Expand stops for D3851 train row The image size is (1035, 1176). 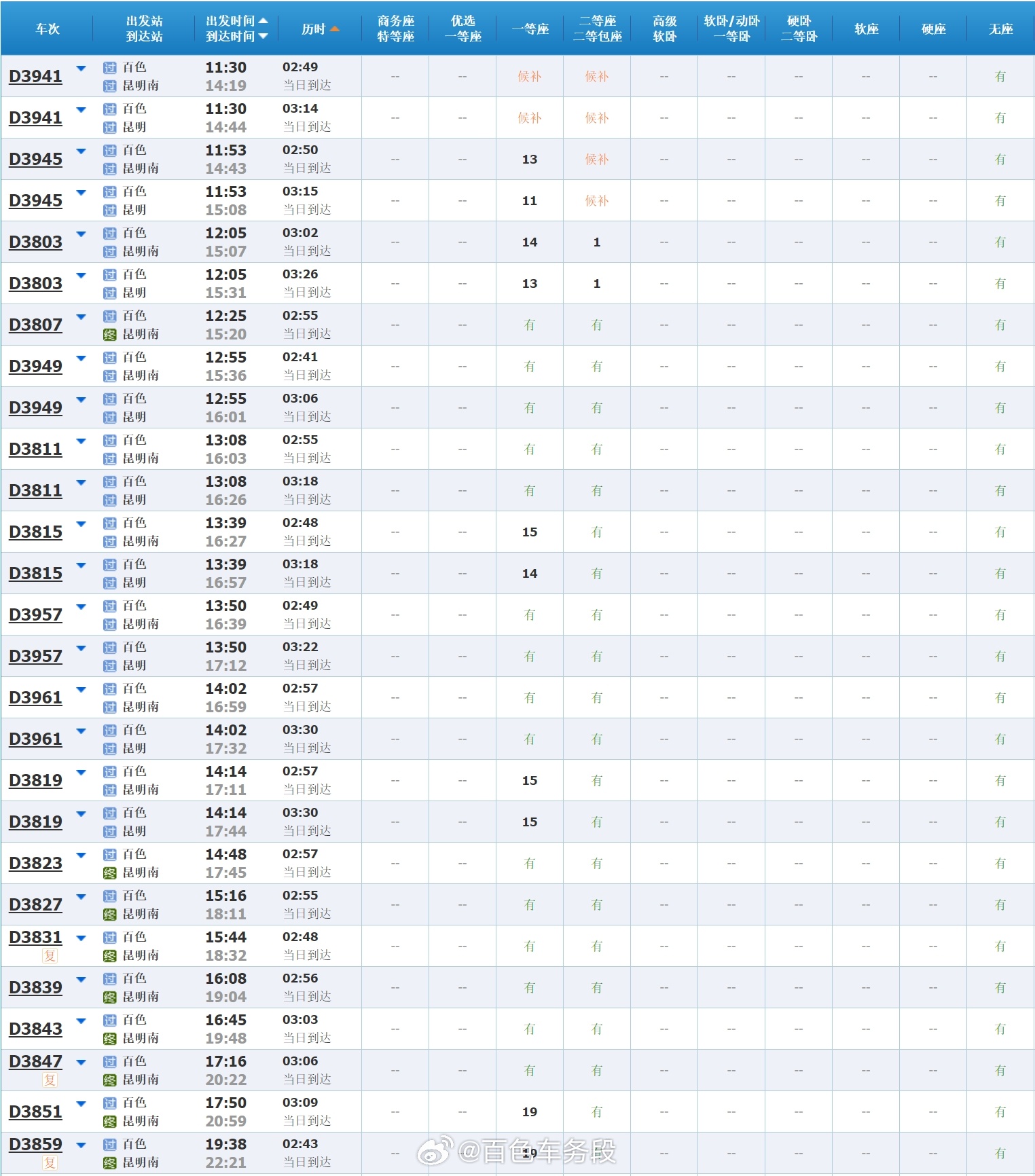81,1104
